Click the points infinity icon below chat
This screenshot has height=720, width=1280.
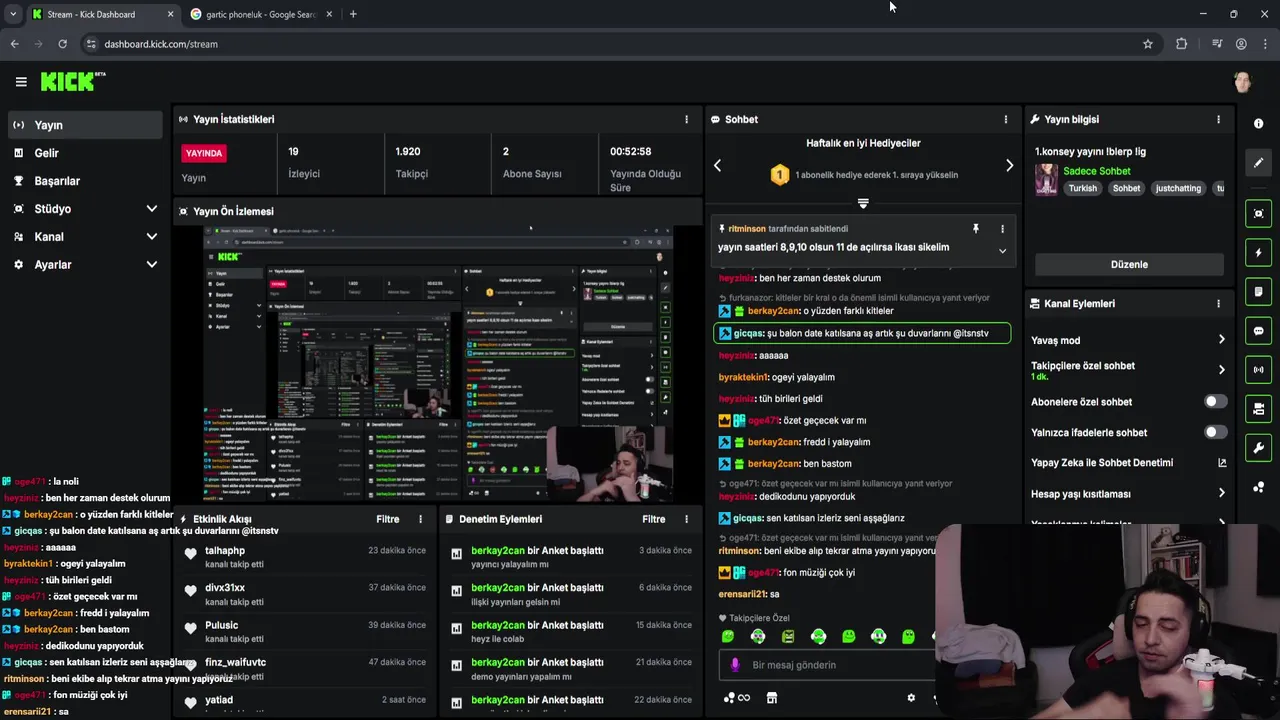[x=736, y=698]
